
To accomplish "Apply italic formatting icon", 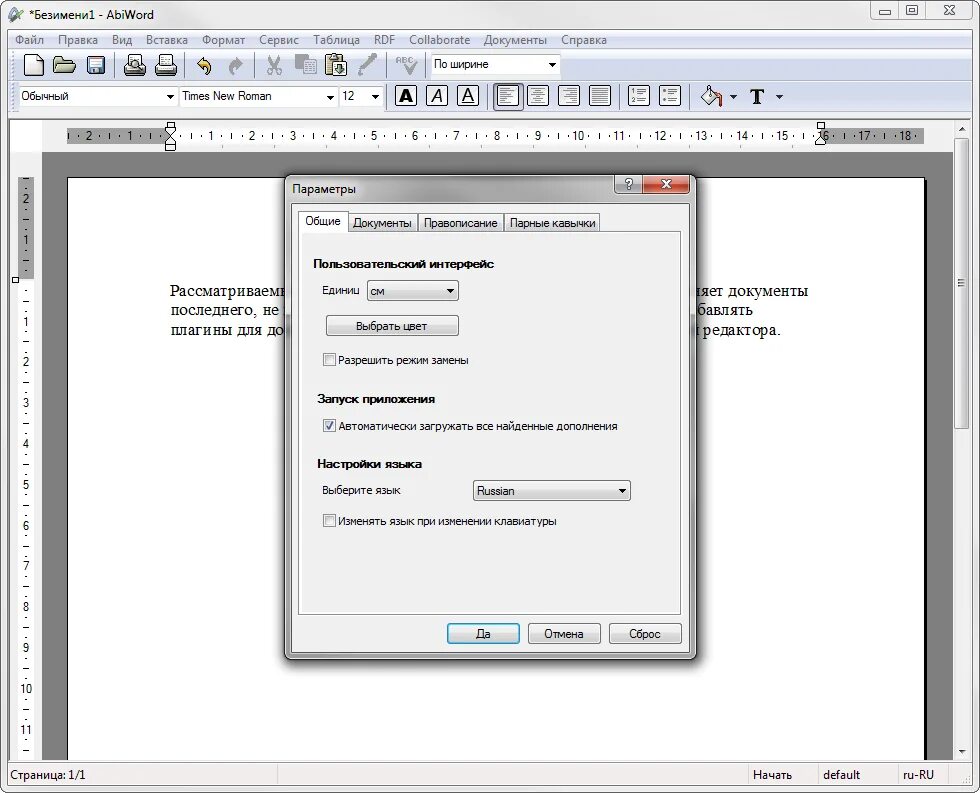I will tap(437, 96).
